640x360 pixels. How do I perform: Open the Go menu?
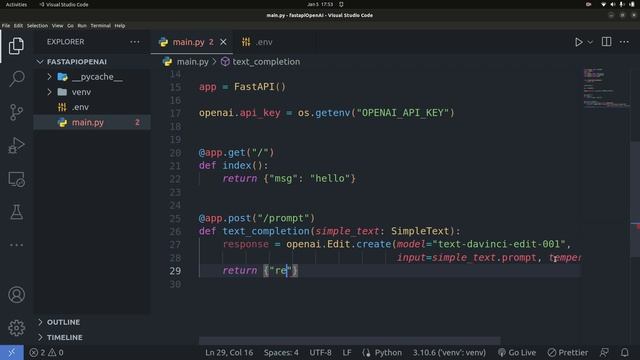point(70,25)
